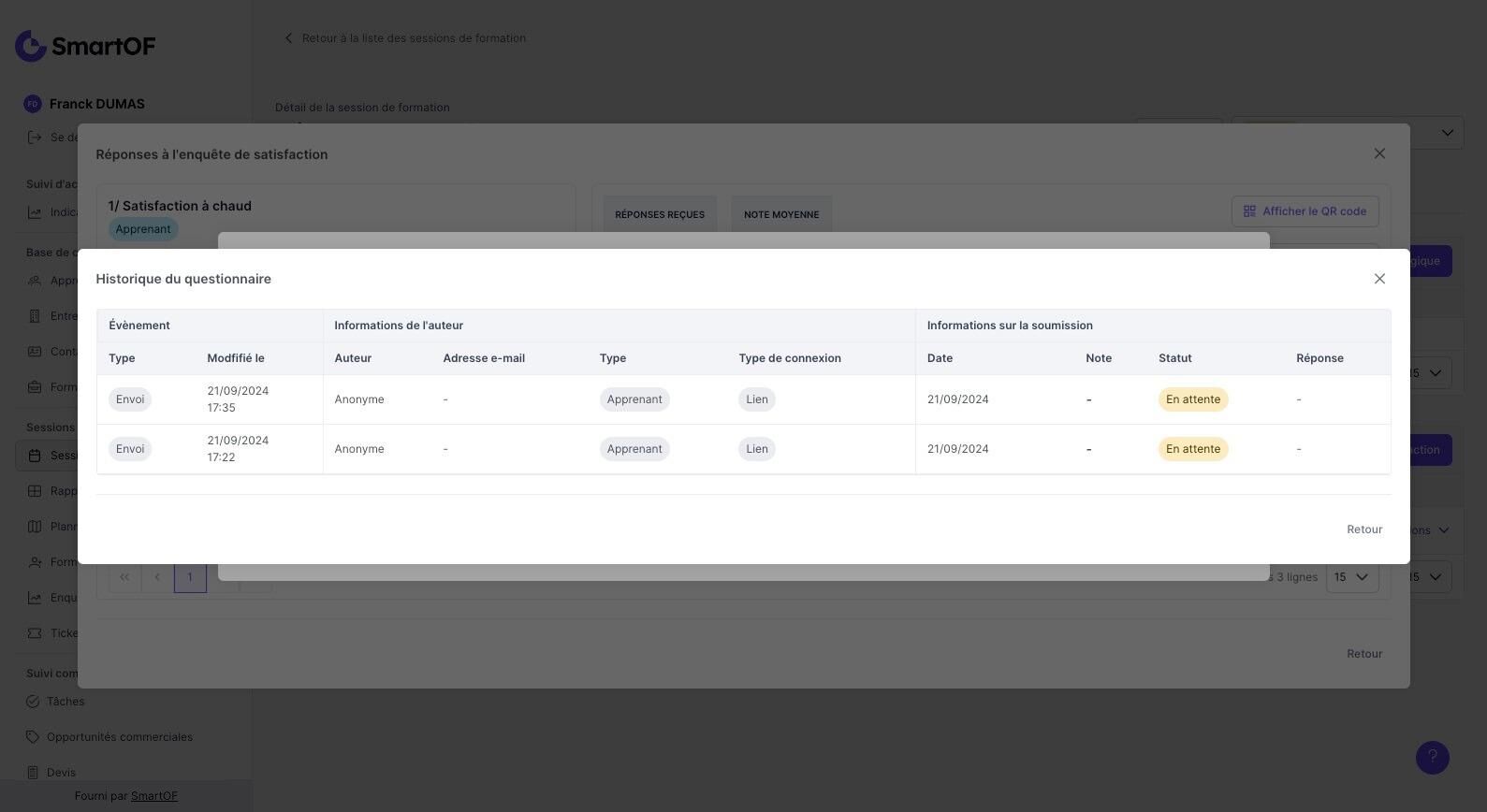
Task: Click the ticket icon in the sidebar
Action: pyautogui.click(x=35, y=633)
